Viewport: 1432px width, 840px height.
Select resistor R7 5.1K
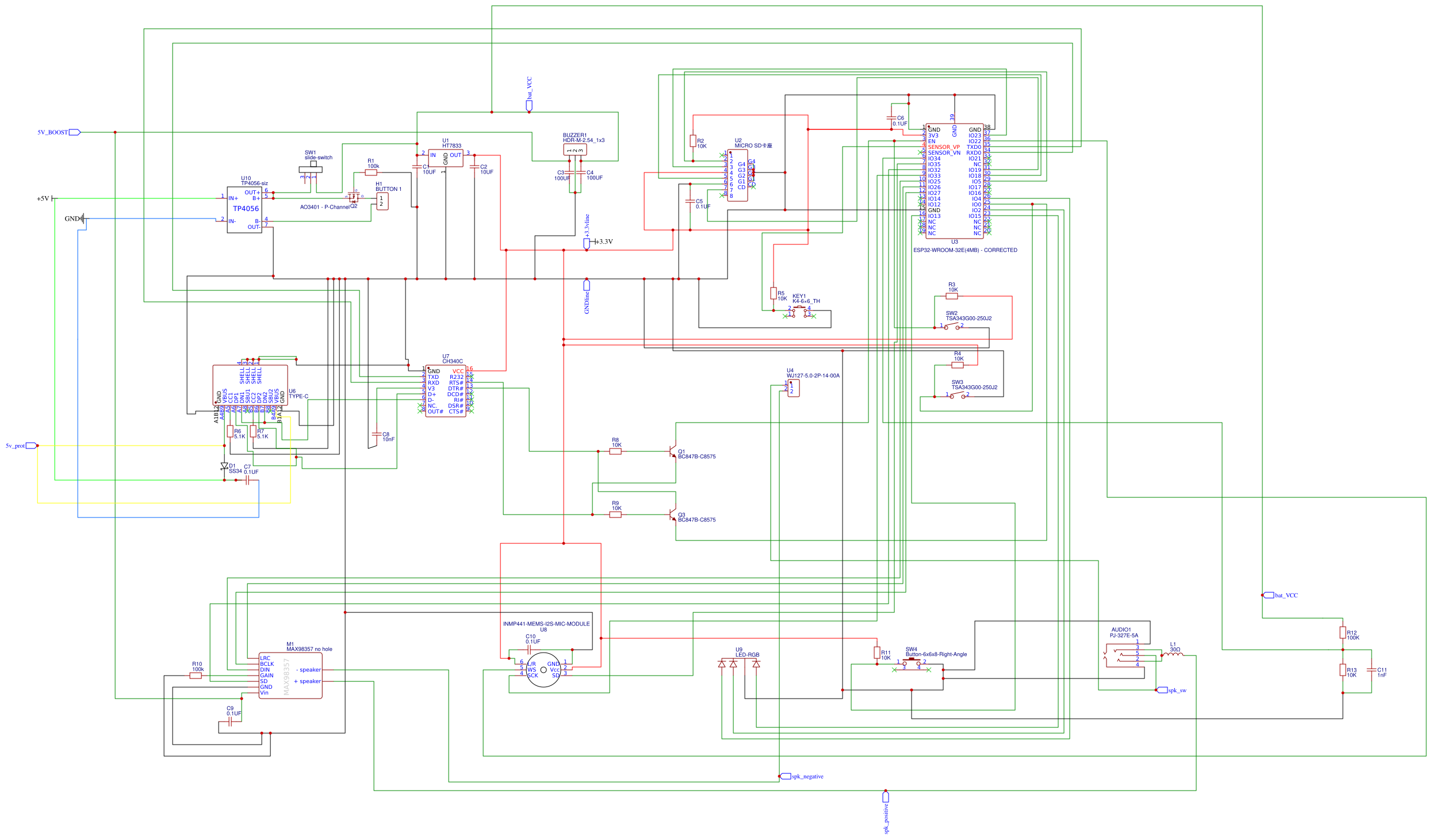[x=253, y=431]
